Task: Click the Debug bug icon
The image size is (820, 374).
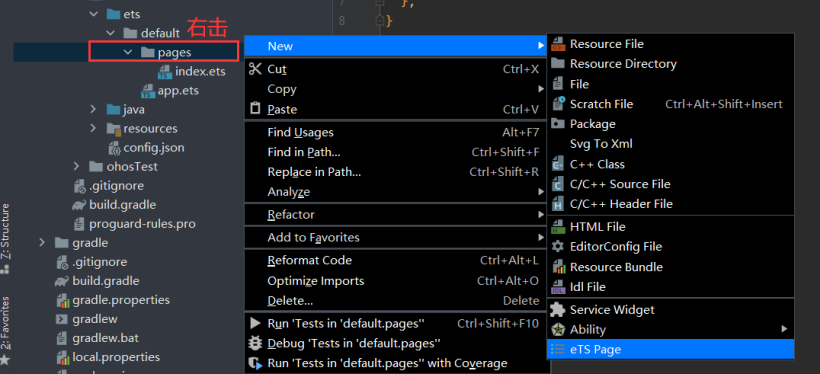Action: point(255,343)
